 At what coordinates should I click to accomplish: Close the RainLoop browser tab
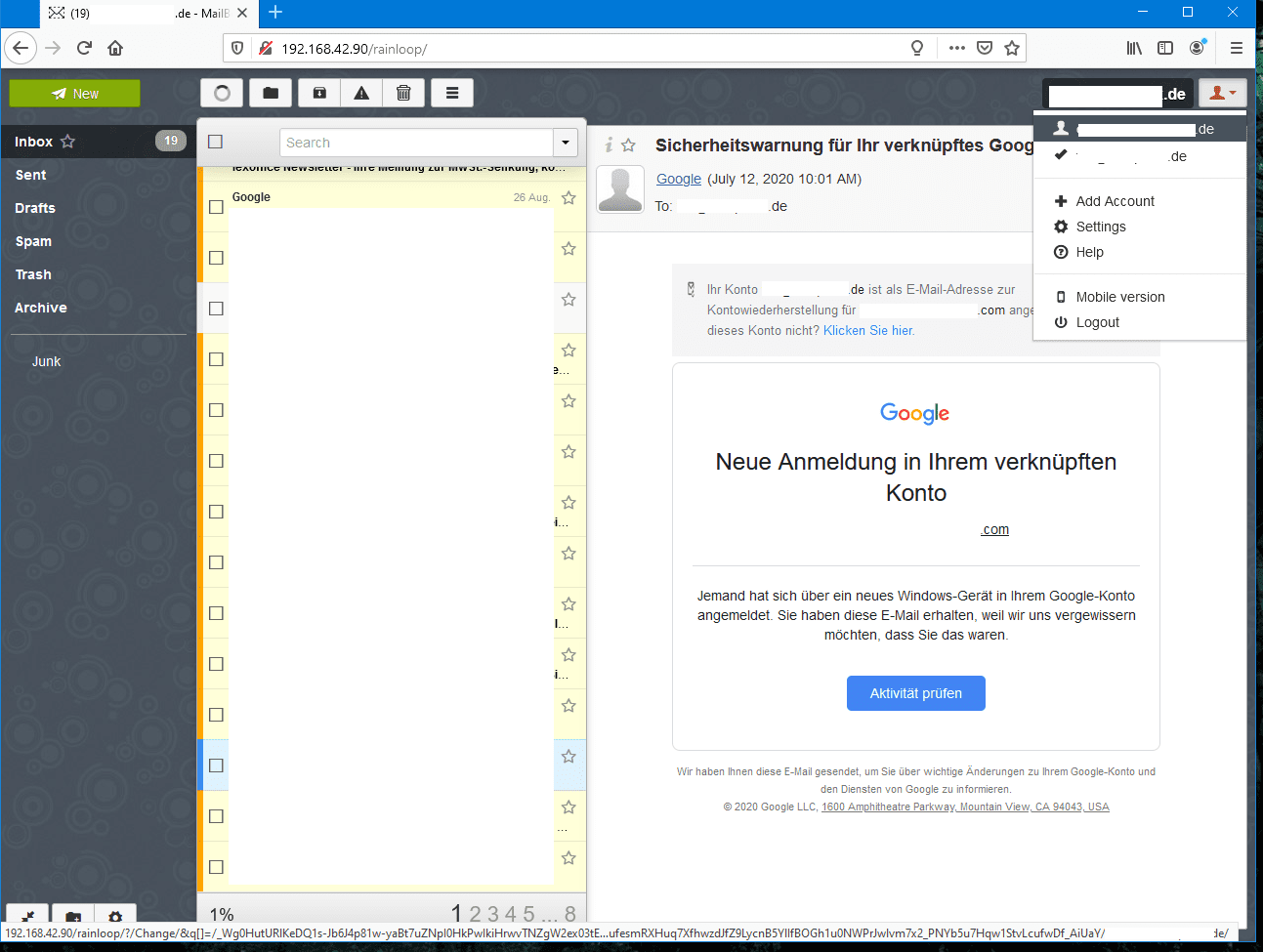tap(242, 13)
